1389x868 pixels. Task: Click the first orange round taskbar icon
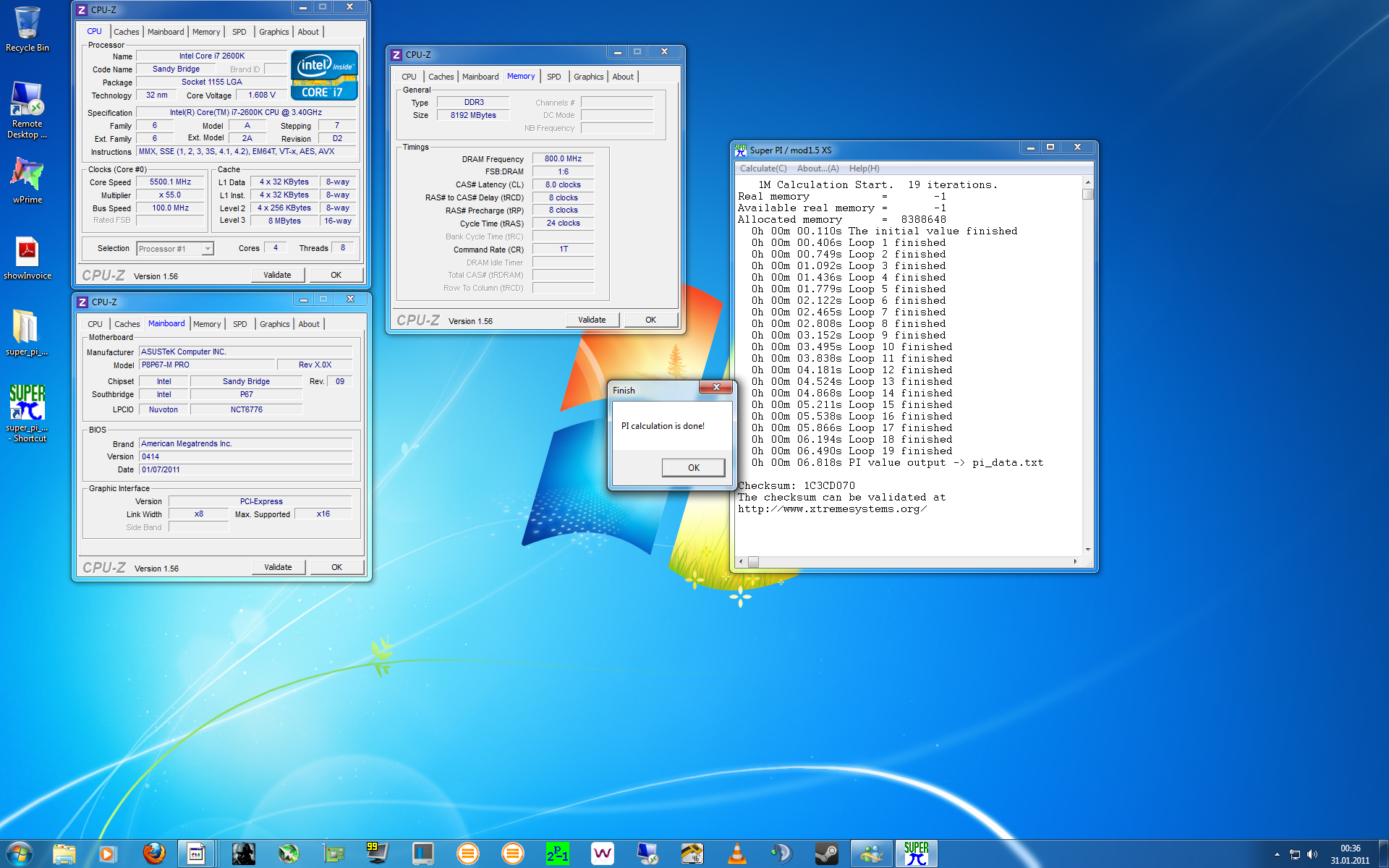point(467,854)
